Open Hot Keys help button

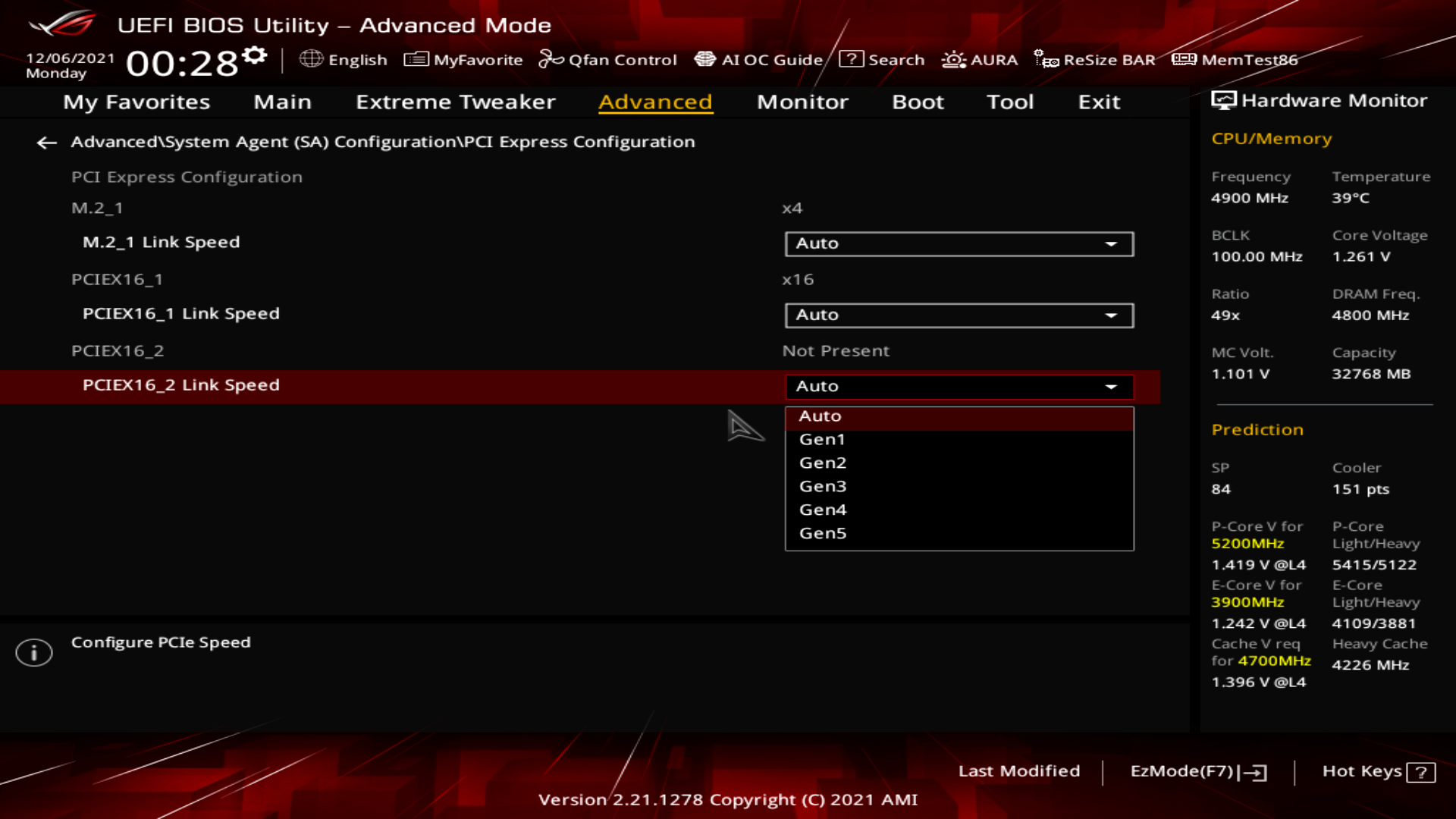1378,771
